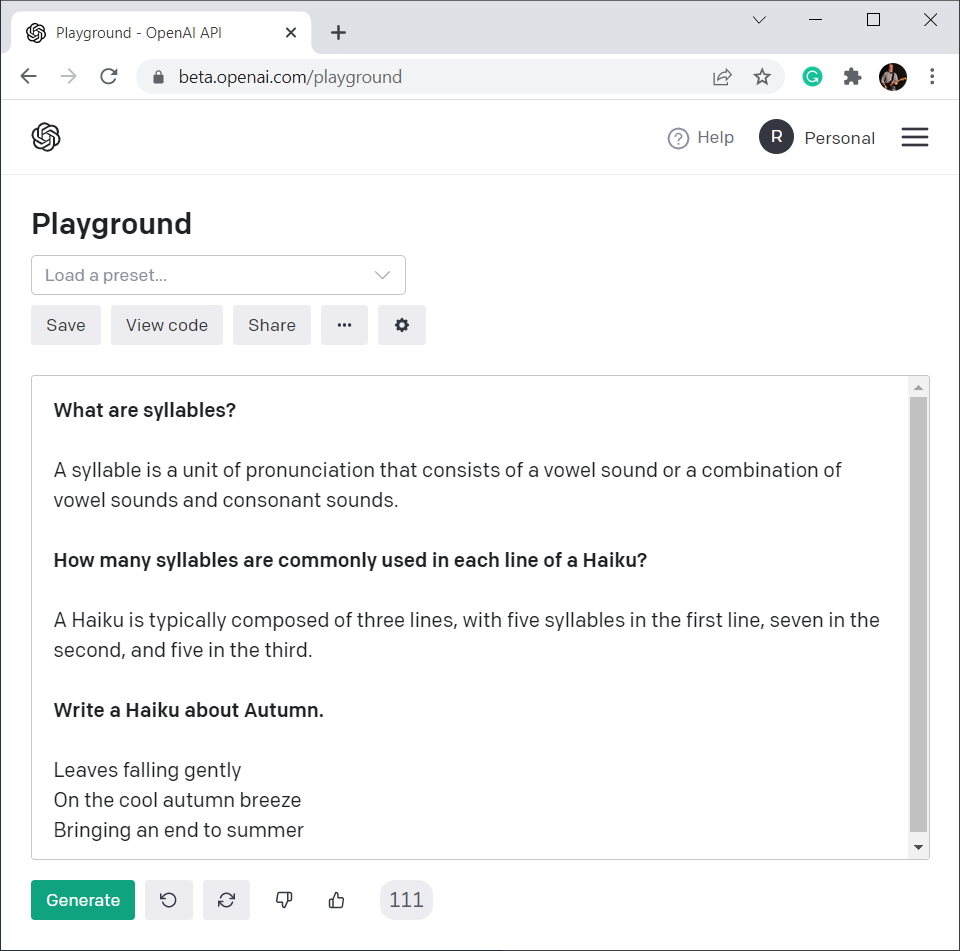This screenshot has width=960, height=951.
Task: Give thumbs up feedback
Action: [336, 900]
